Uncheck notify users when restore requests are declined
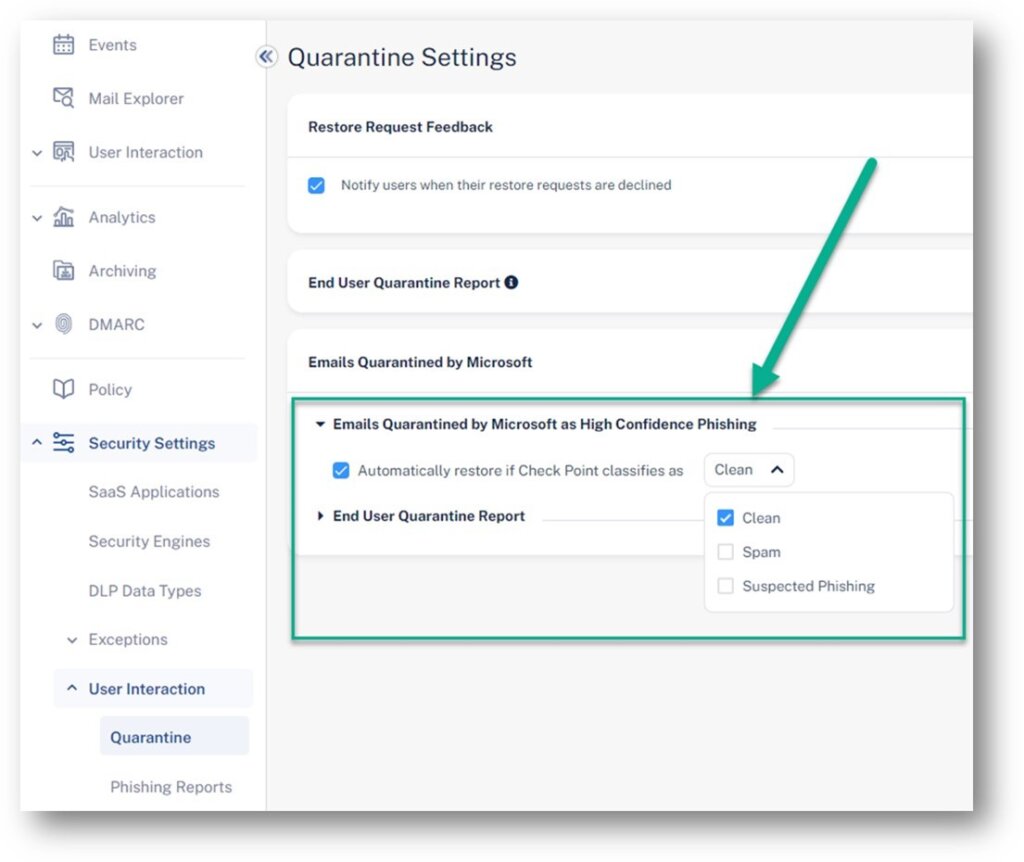Screen dimensions: 1024x862 pos(317,185)
